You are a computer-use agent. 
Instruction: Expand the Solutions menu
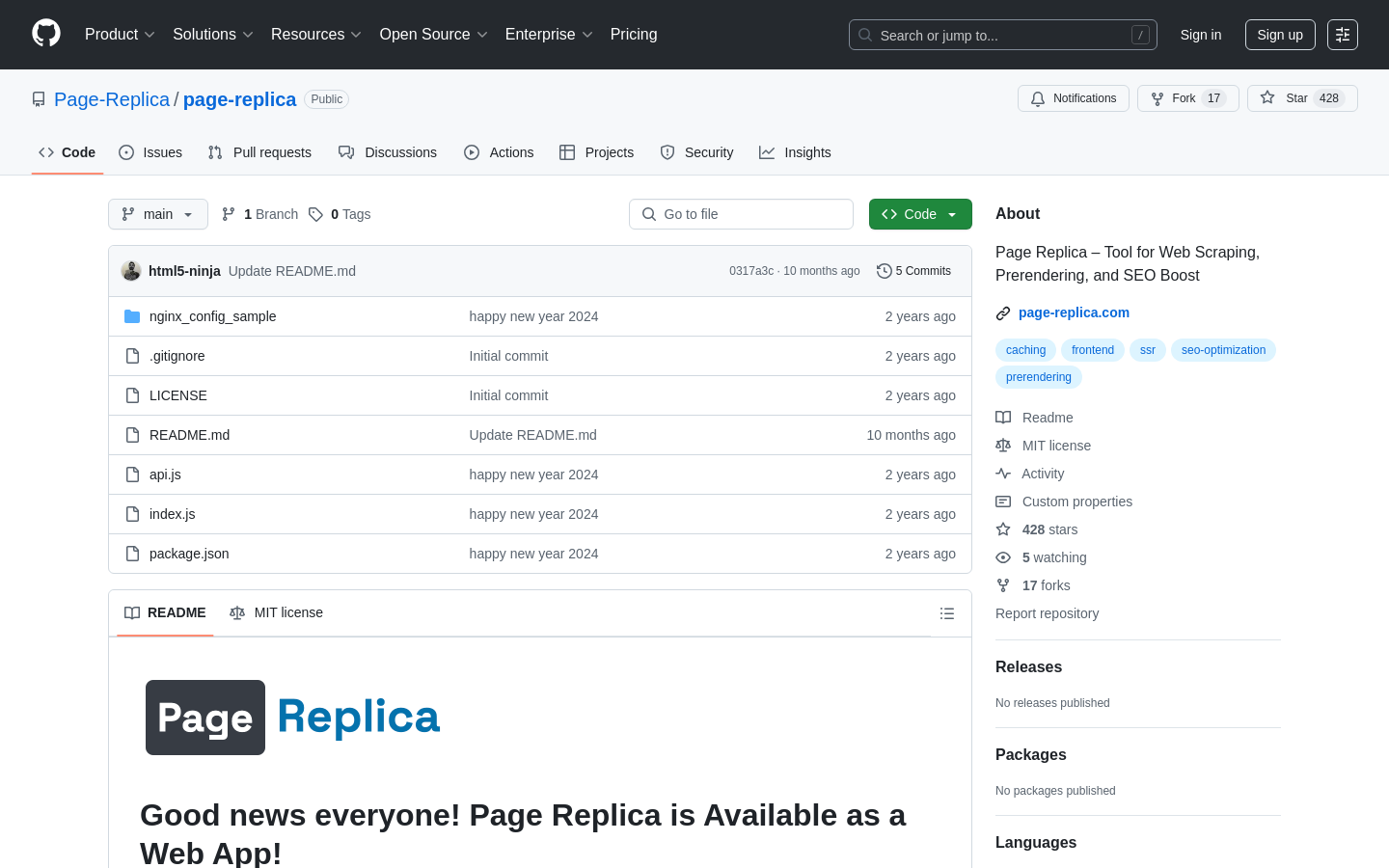(x=213, y=35)
